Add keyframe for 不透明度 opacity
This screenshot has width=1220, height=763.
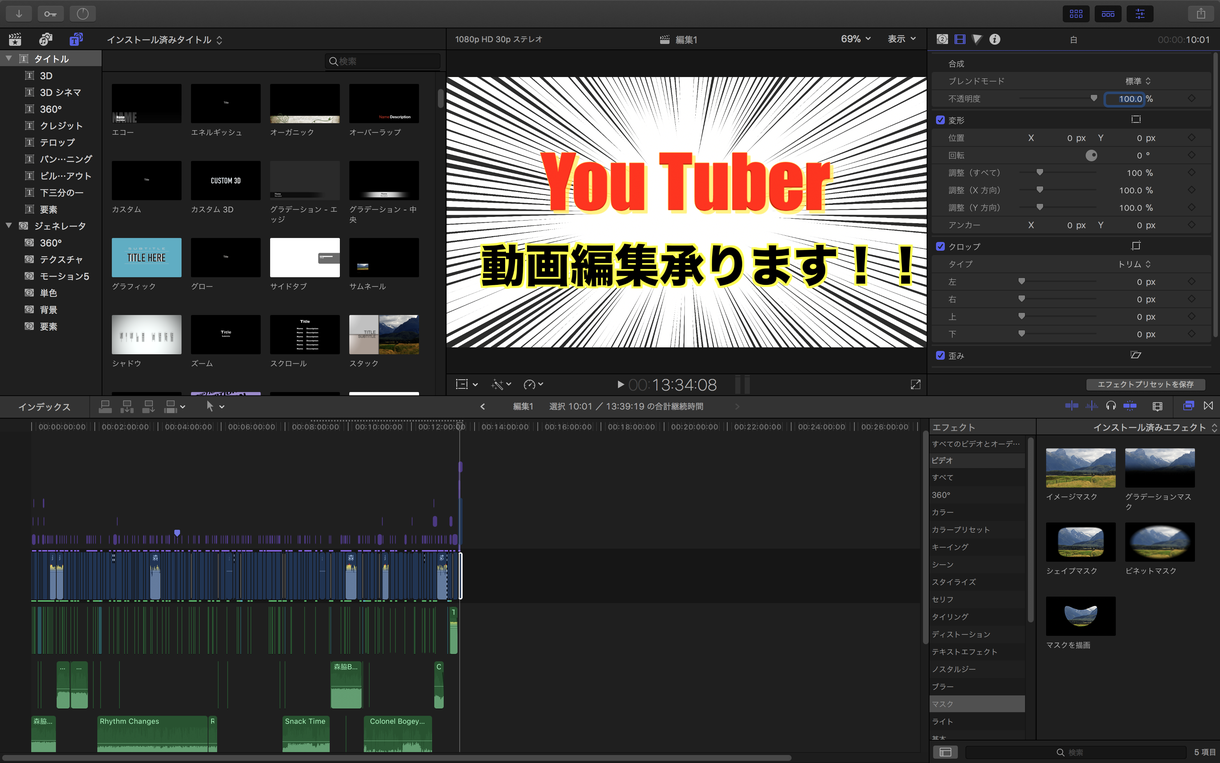point(1191,99)
